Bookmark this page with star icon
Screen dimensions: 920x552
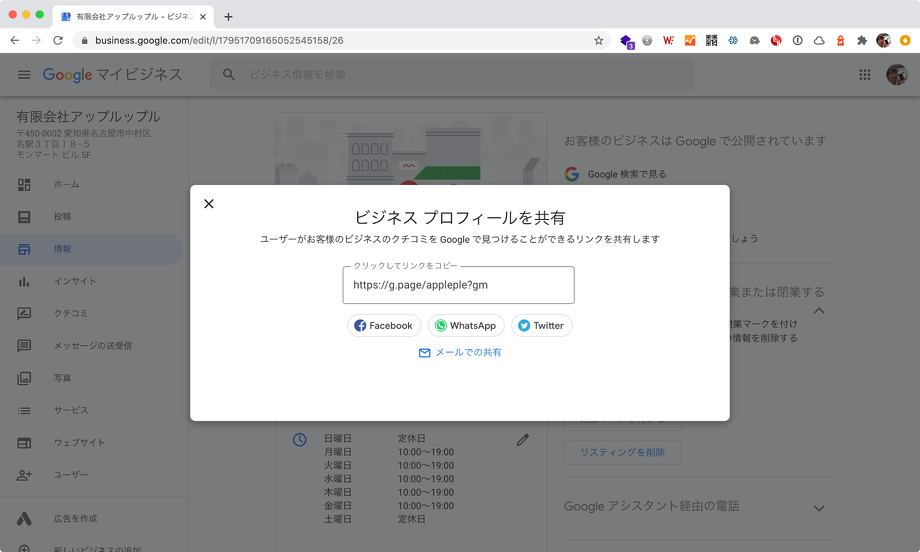pos(599,40)
